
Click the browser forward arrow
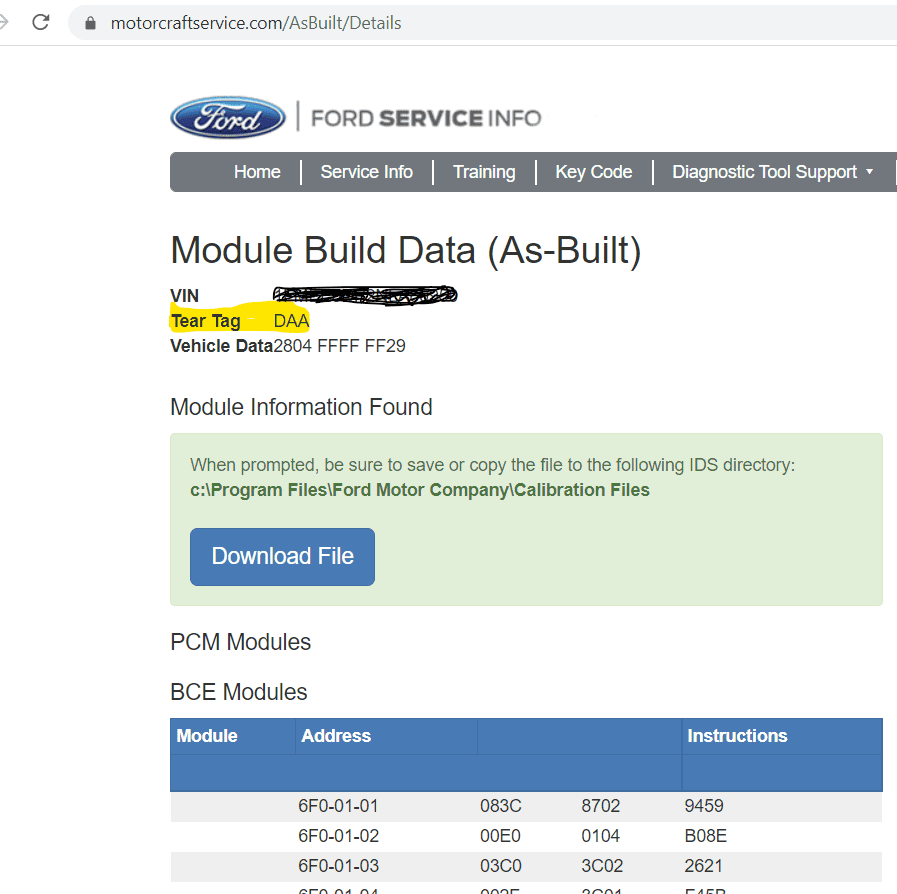(3, 22)
